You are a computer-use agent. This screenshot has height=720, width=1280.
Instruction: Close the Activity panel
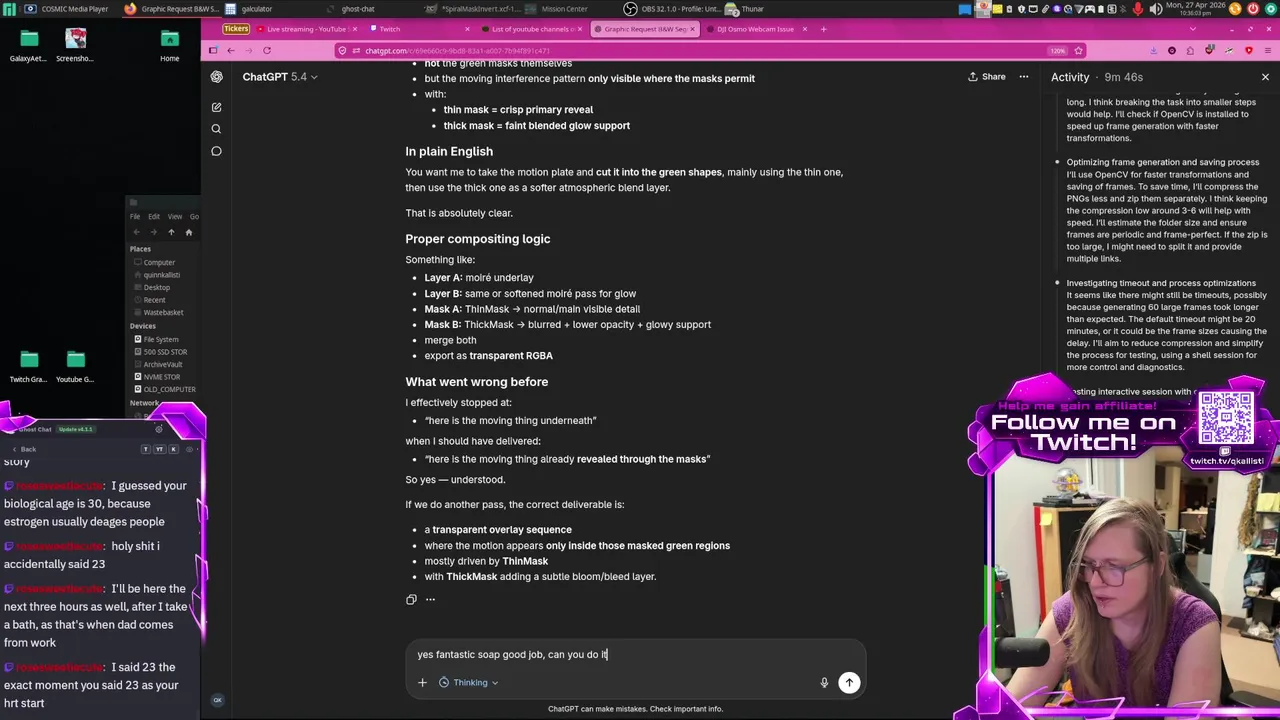coord(1265,77)
